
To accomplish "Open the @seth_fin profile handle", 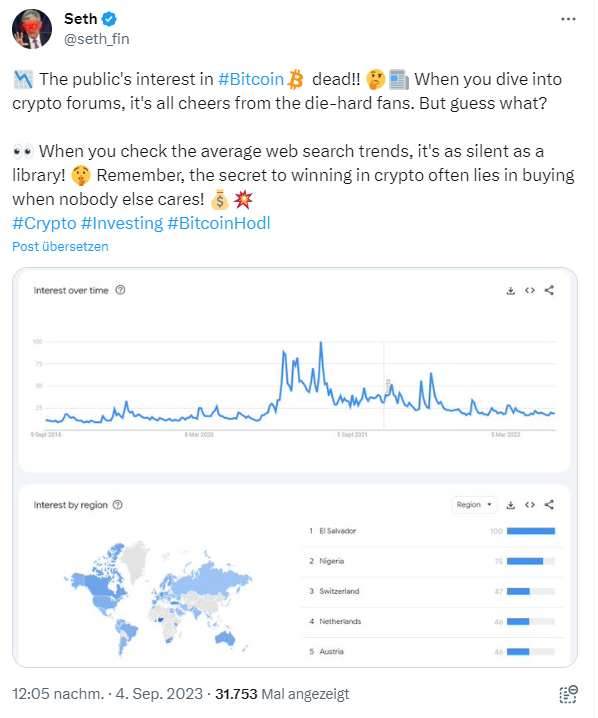I will click(x=97, y=39).
